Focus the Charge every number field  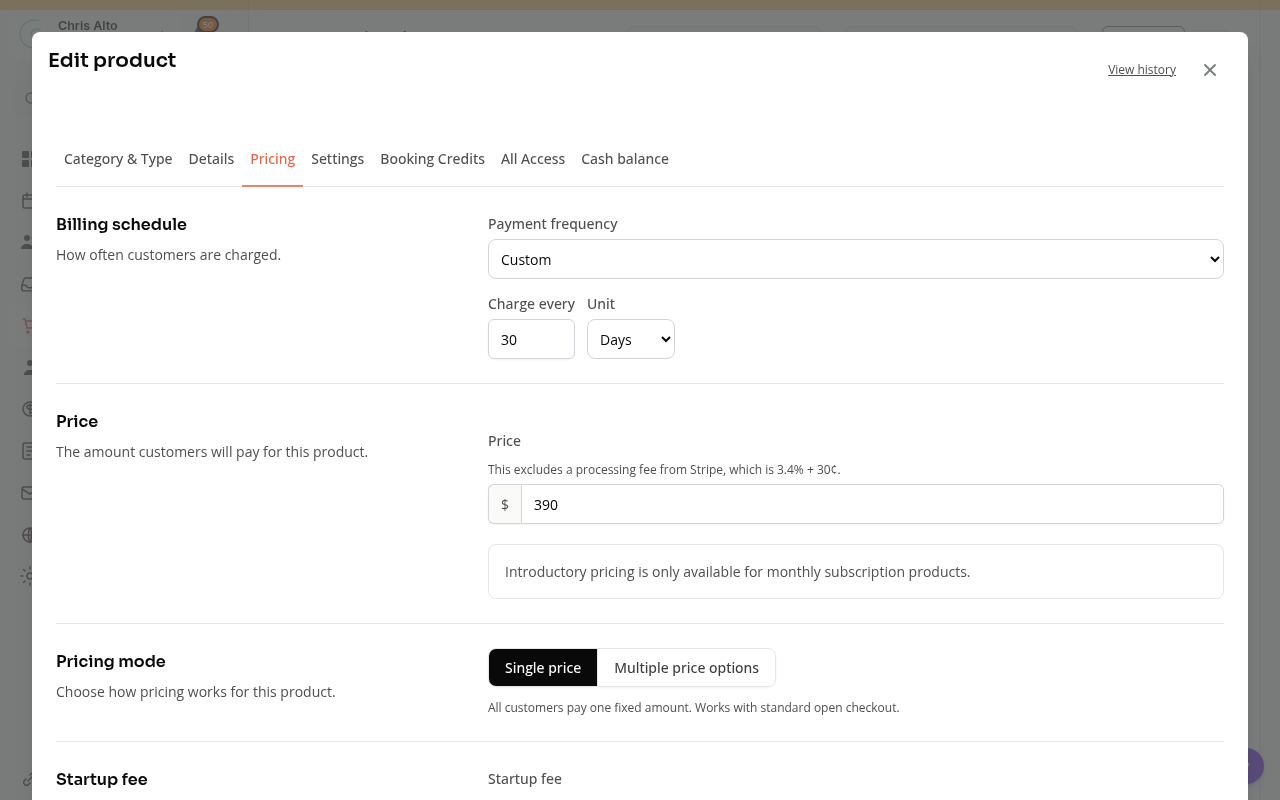click(531, 339)
